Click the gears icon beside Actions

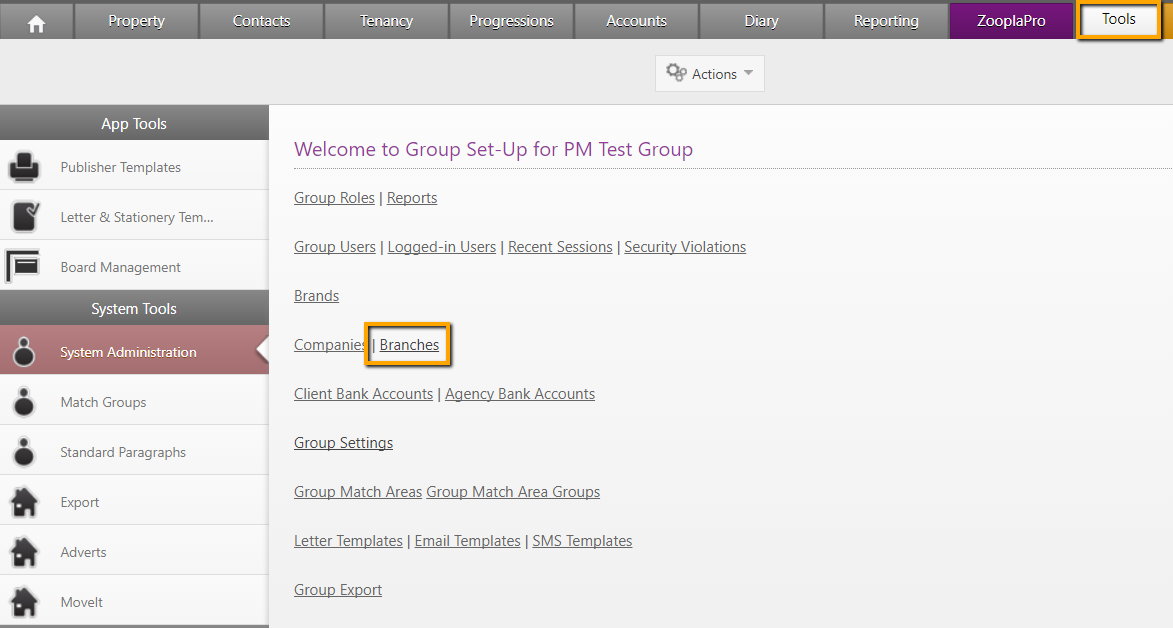tap(676, 73)
